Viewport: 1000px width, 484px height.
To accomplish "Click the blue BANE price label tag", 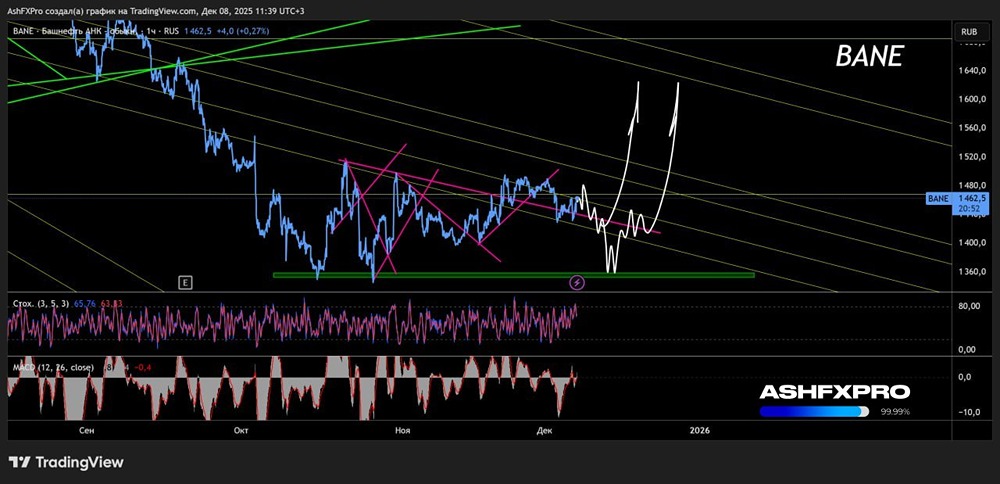I will (938, 199).
